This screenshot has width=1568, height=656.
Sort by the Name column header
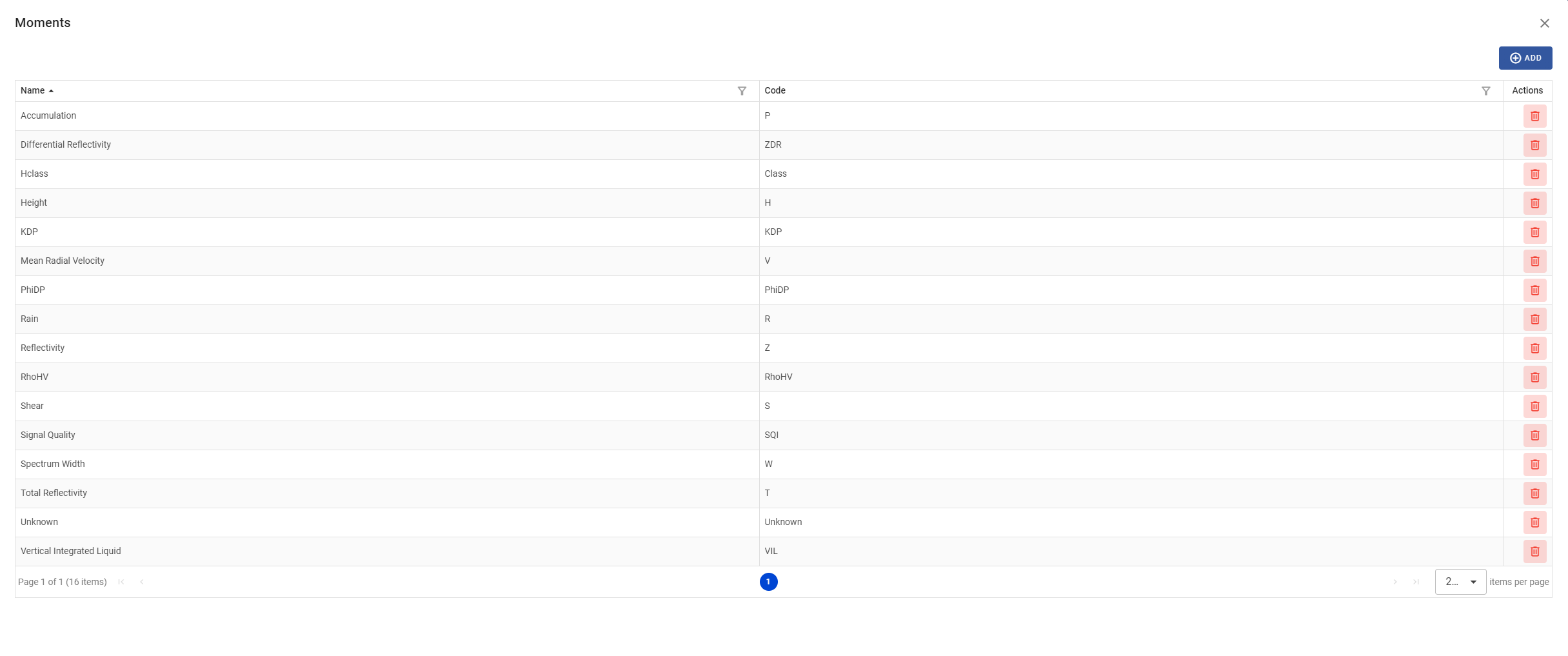click(x=33, y=91)
